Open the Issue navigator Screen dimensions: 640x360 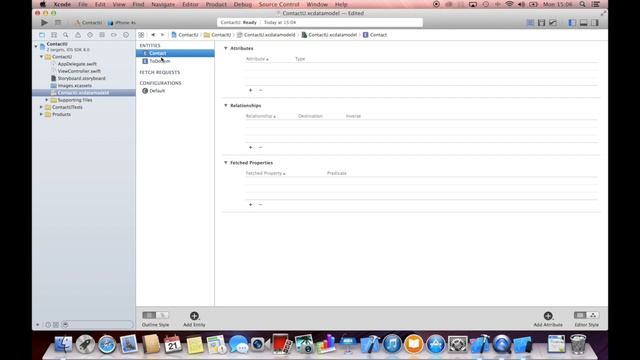tap(78, 35)
